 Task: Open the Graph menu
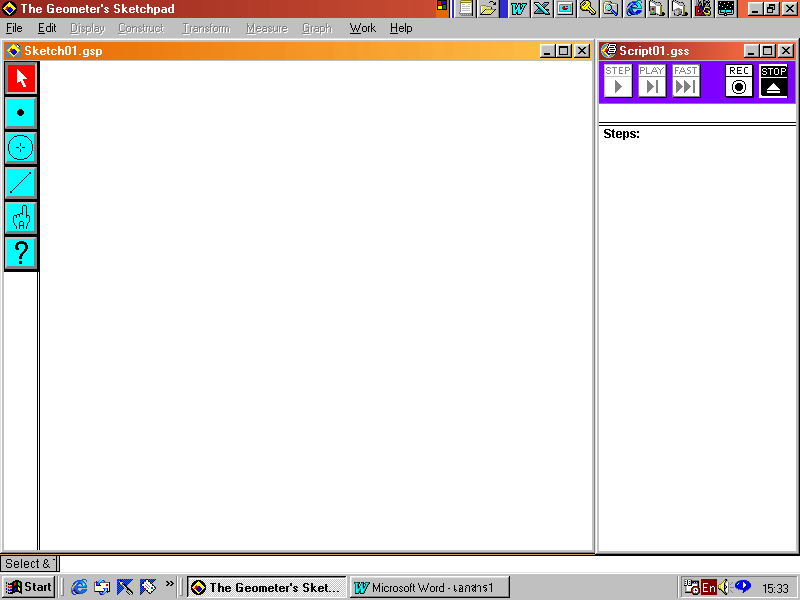click(x=317, y=28)
